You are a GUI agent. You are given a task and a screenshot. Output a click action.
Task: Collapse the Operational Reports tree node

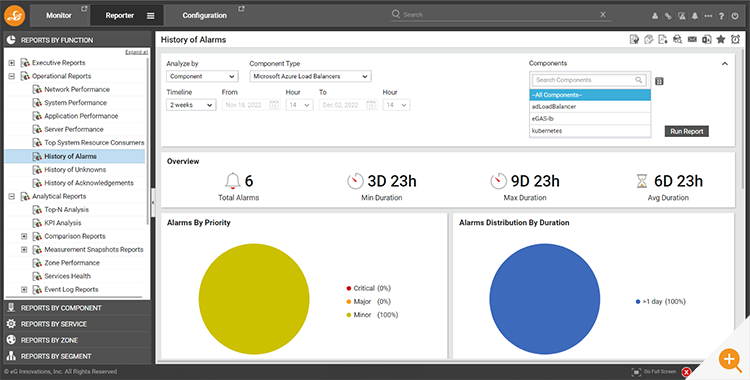tap(11, 76)
